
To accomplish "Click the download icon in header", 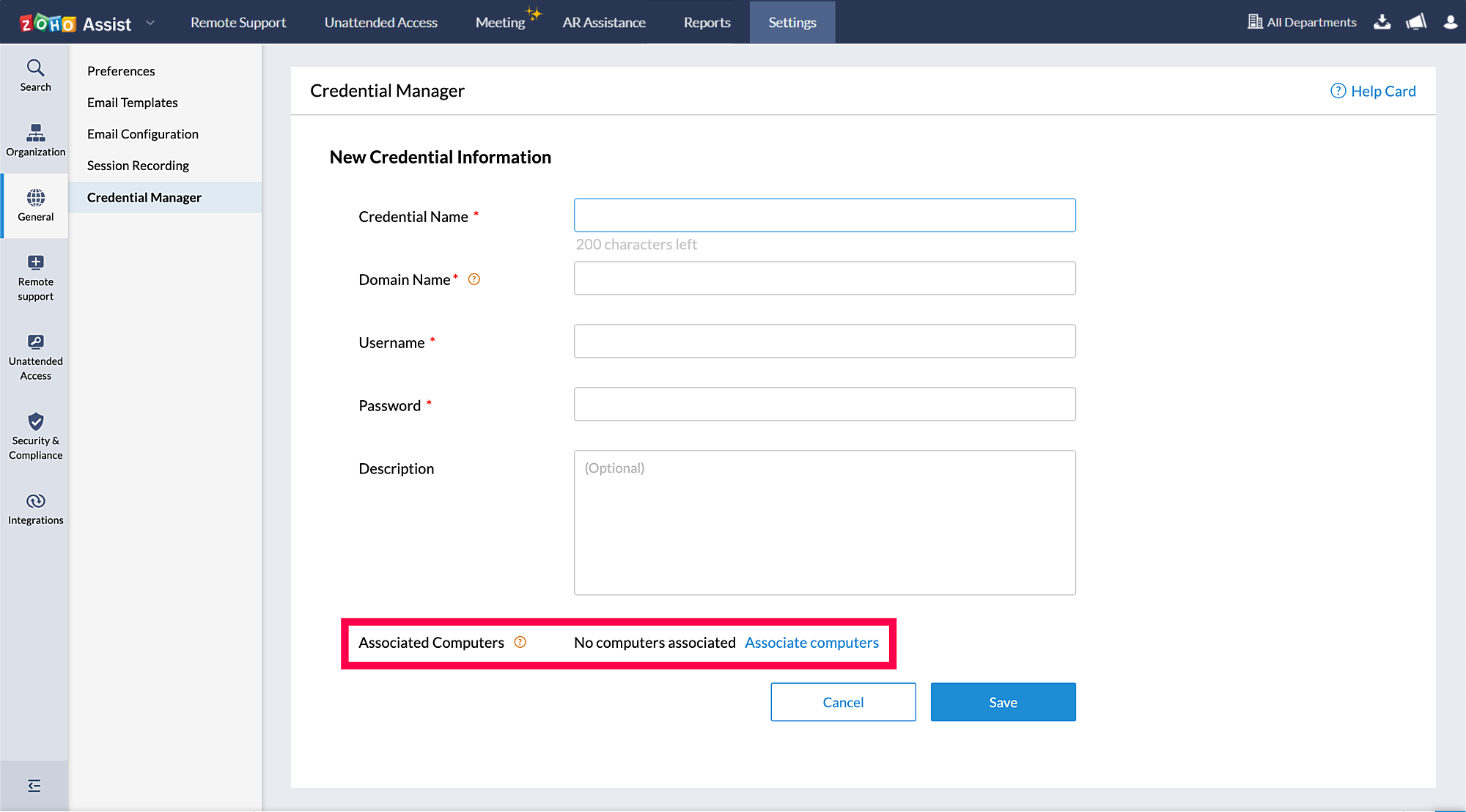I will [1382, 22].
